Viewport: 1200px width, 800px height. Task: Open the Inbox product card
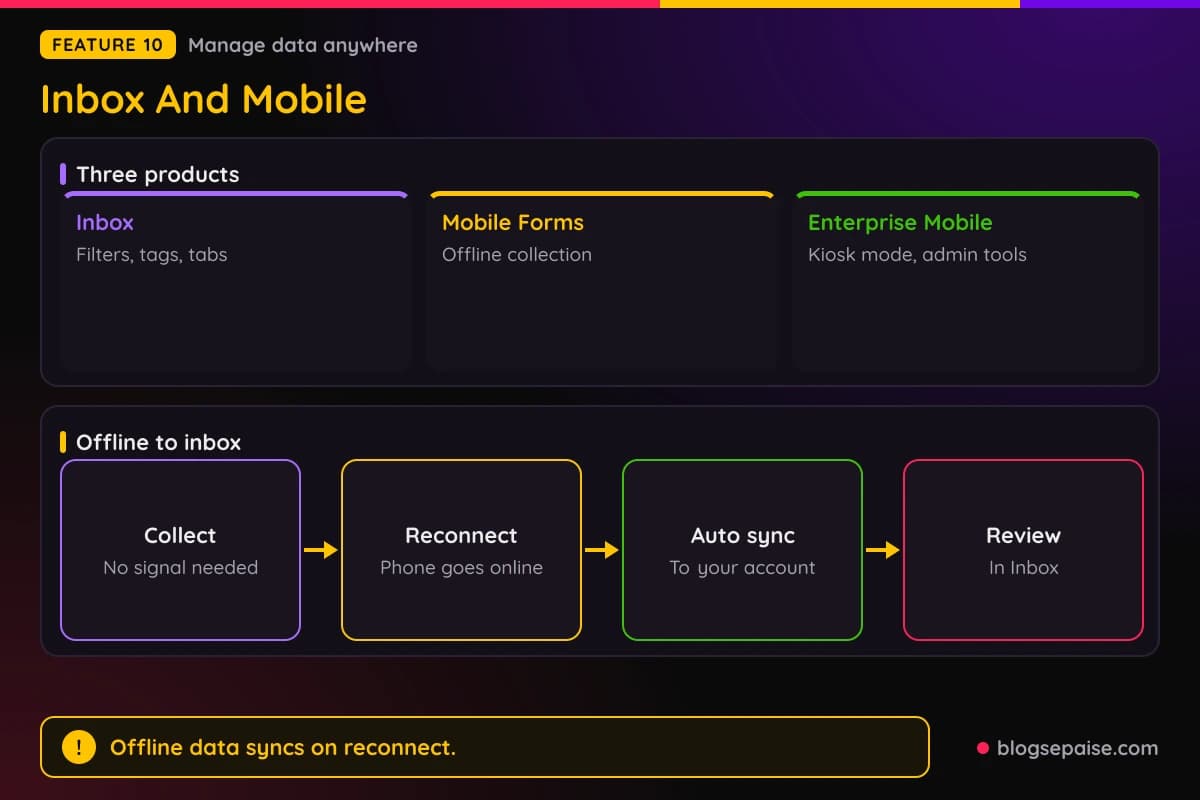[236, 281]
